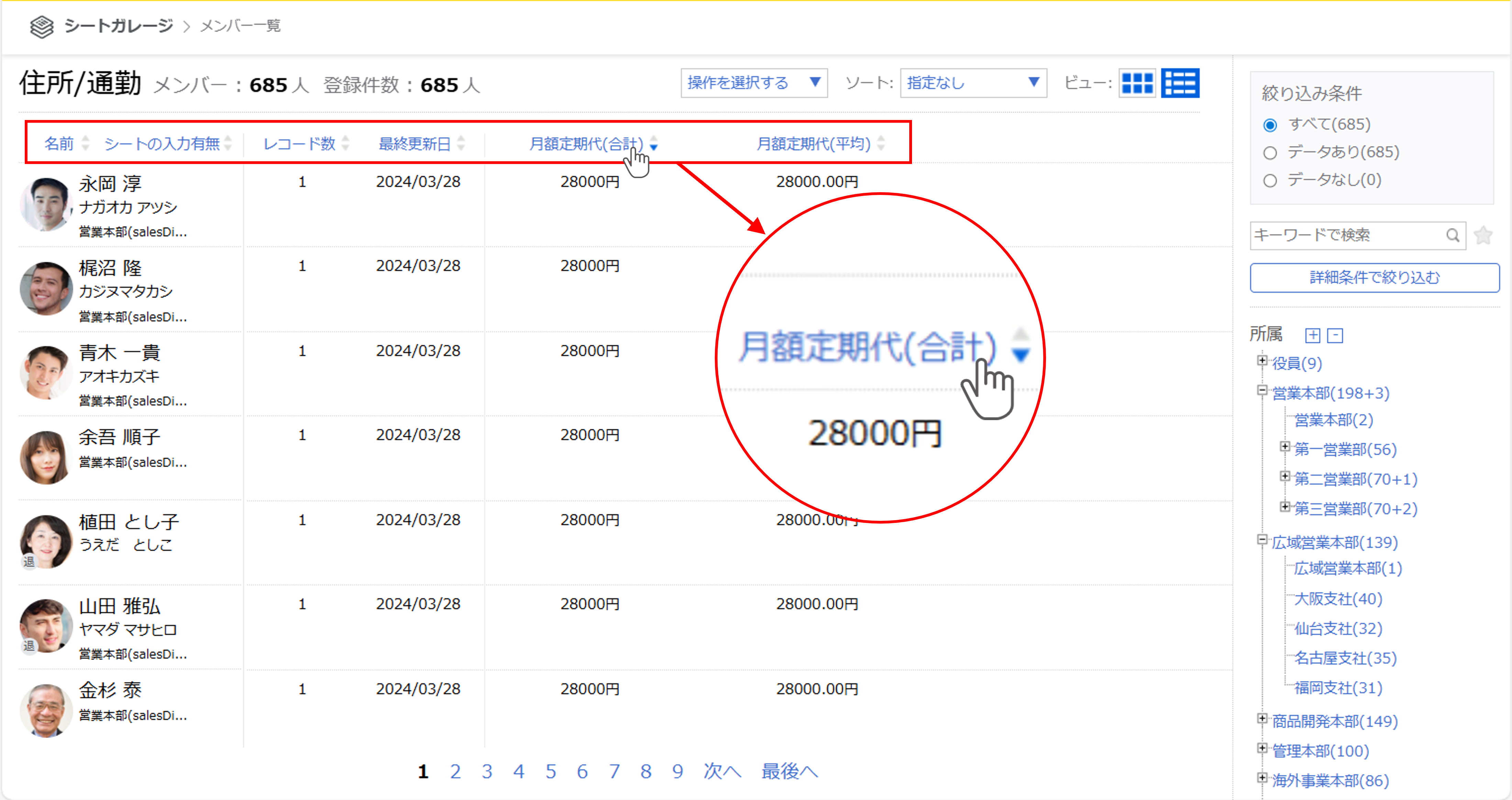This screenshot has height=800, width=1512.
Task: Collapse all departments with the minus icon
Action: (x=1335, y=336)
